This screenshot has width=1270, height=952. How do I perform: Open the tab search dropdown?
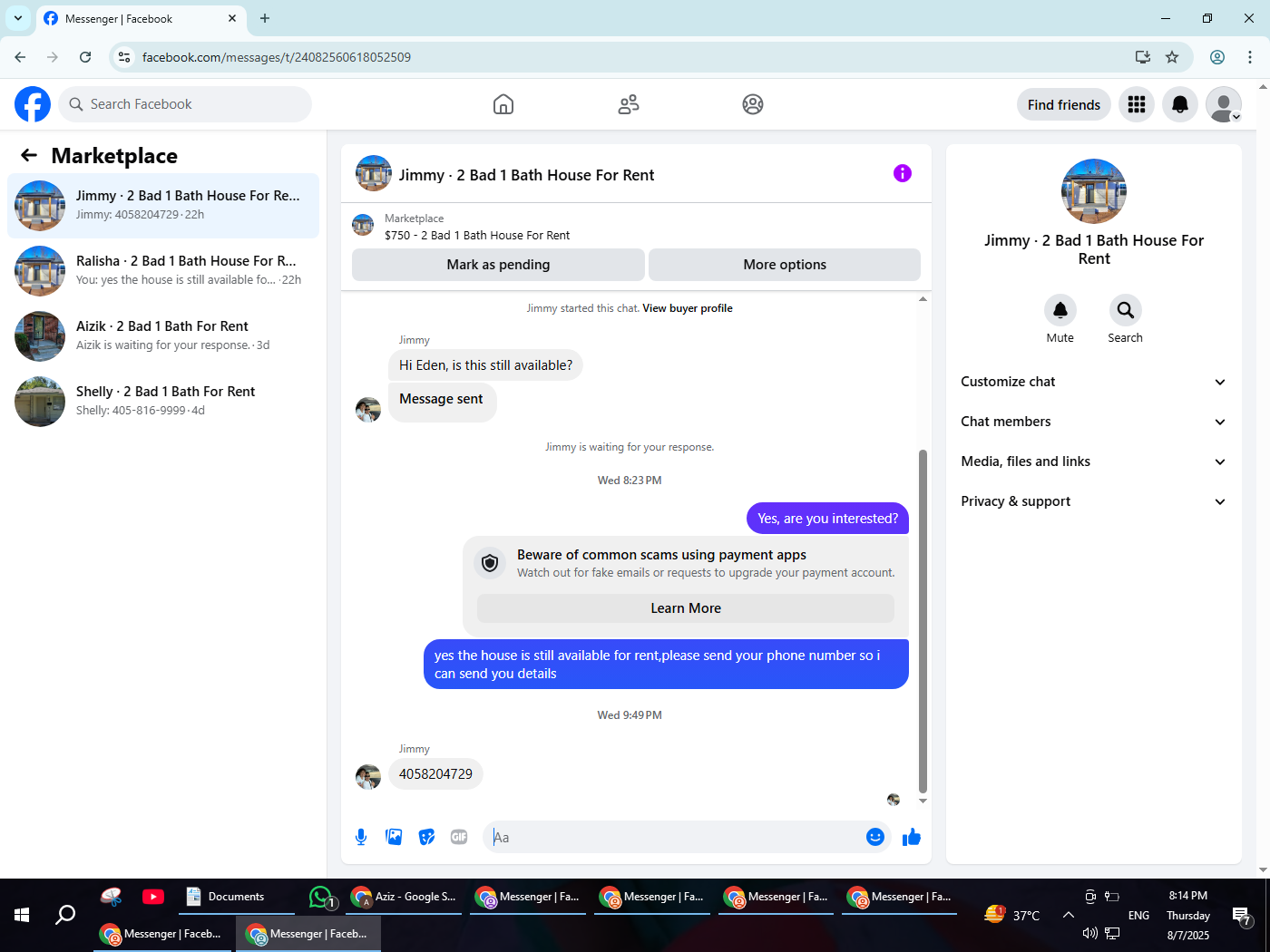[18, 18]
